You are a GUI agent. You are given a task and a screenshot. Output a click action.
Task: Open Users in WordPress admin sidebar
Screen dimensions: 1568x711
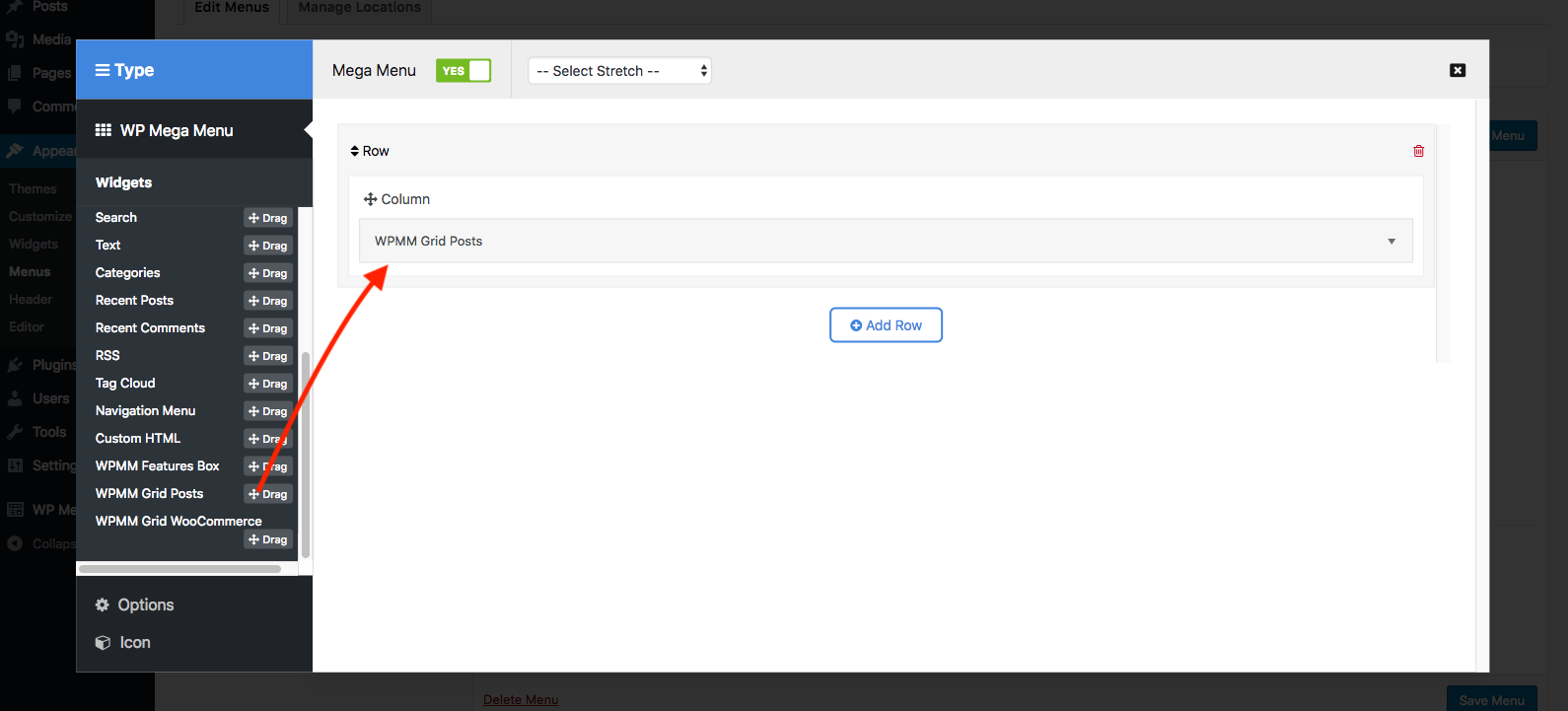[51, 398]
